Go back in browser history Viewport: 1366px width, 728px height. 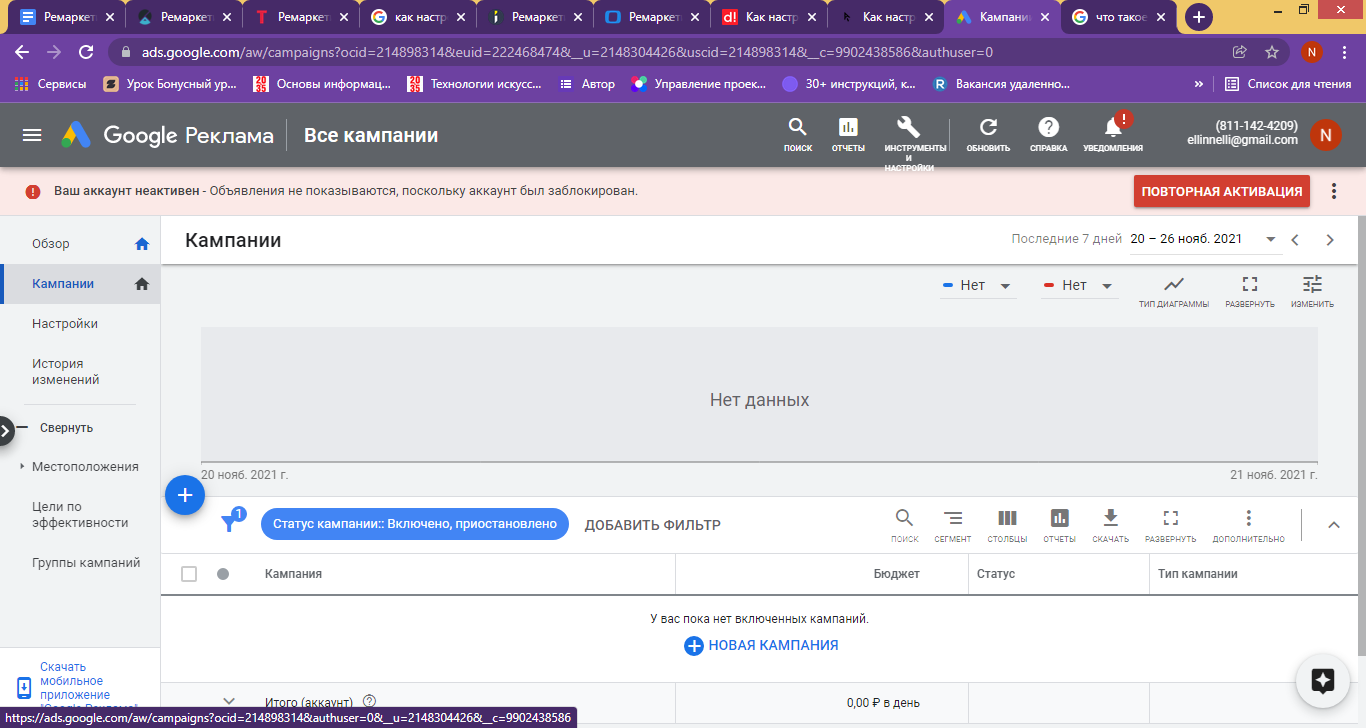tap(22, 52)
